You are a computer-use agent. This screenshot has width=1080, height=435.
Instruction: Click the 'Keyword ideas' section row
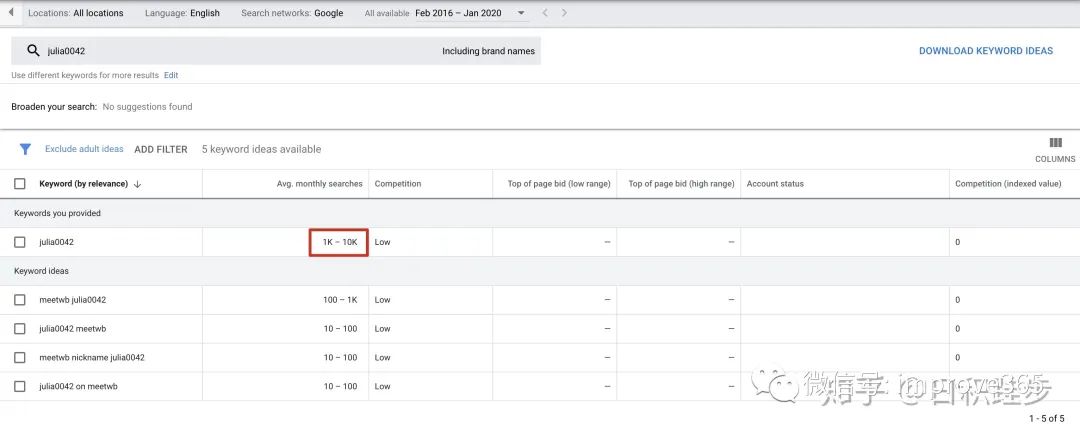tap(540, 271)
